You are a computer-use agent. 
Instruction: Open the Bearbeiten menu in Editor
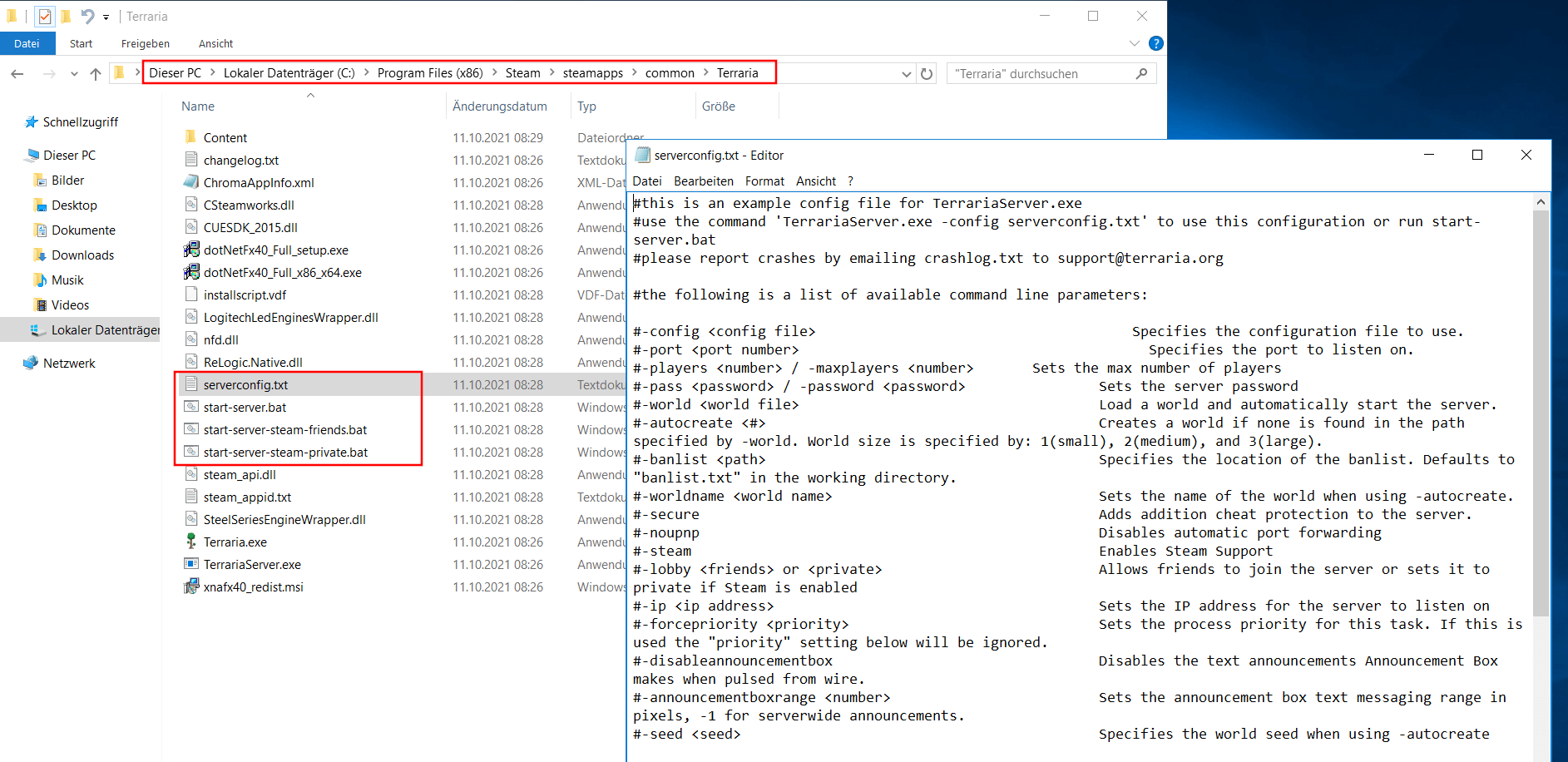(x=704, y=181)
